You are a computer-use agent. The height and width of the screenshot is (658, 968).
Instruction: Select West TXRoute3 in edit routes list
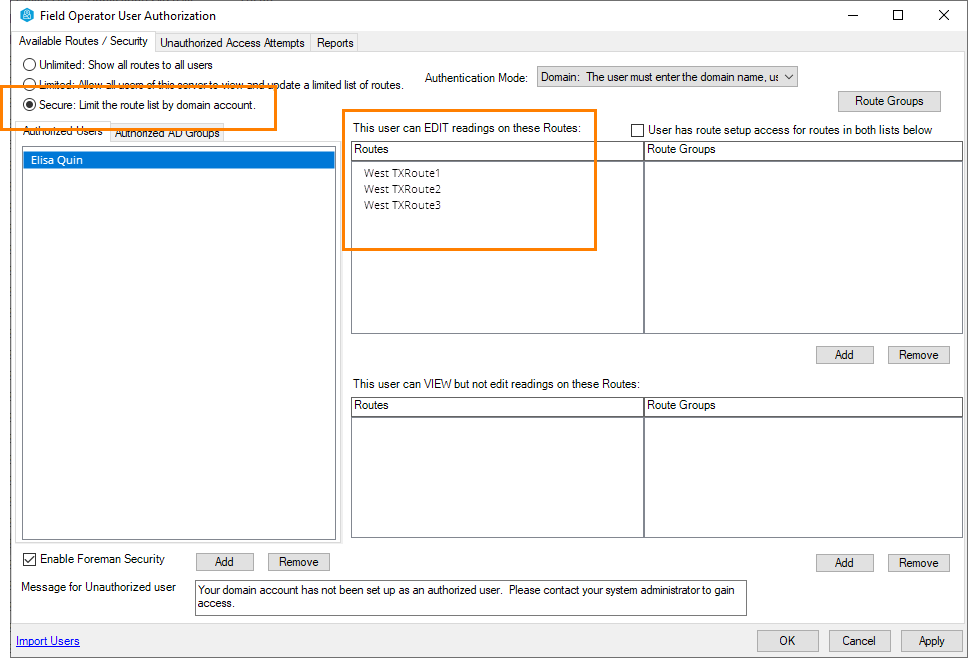click(402, 205)
